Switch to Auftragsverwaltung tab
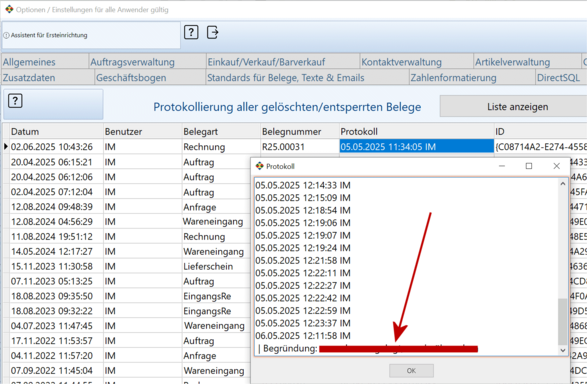Image resolution: width=587 pixels, height=384 pixels. [147, 62]
